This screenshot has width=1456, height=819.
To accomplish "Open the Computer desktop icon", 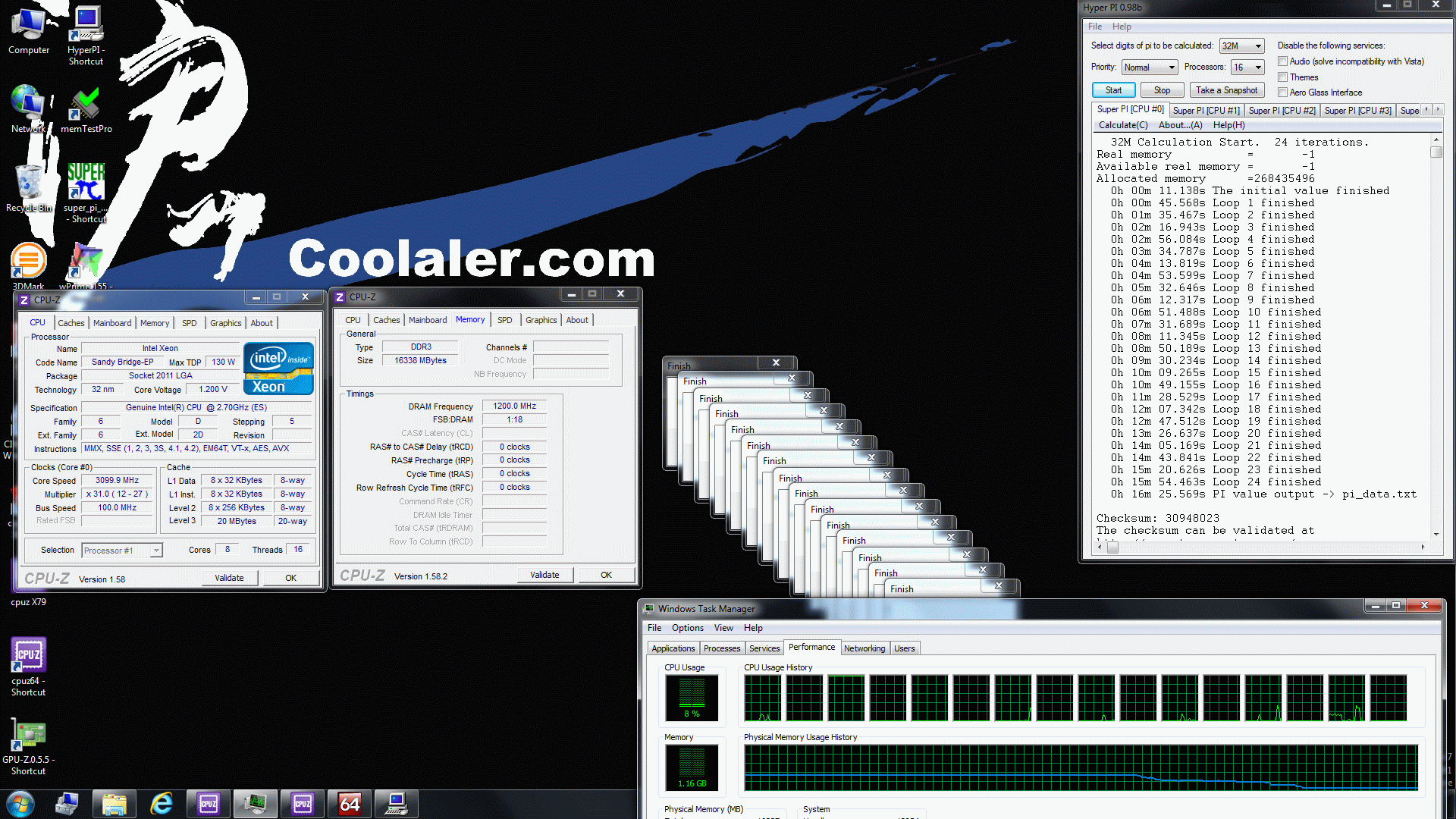I will pos(29,30).
